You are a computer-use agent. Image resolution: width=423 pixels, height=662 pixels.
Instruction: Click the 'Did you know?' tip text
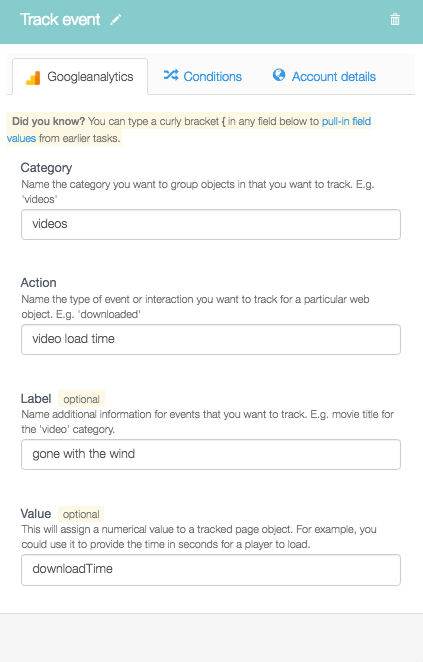point(49,122)
